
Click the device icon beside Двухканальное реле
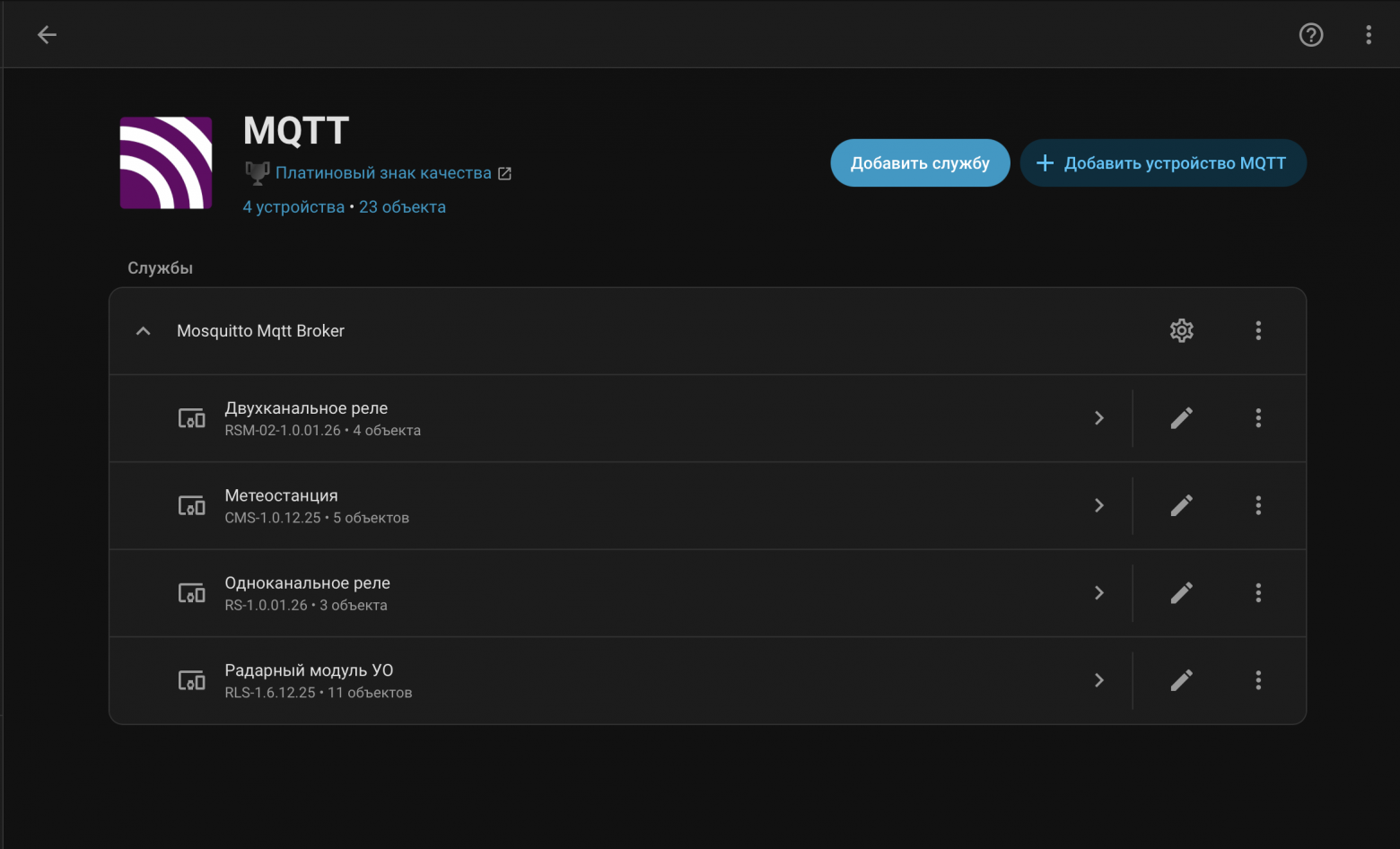[191, 418]
